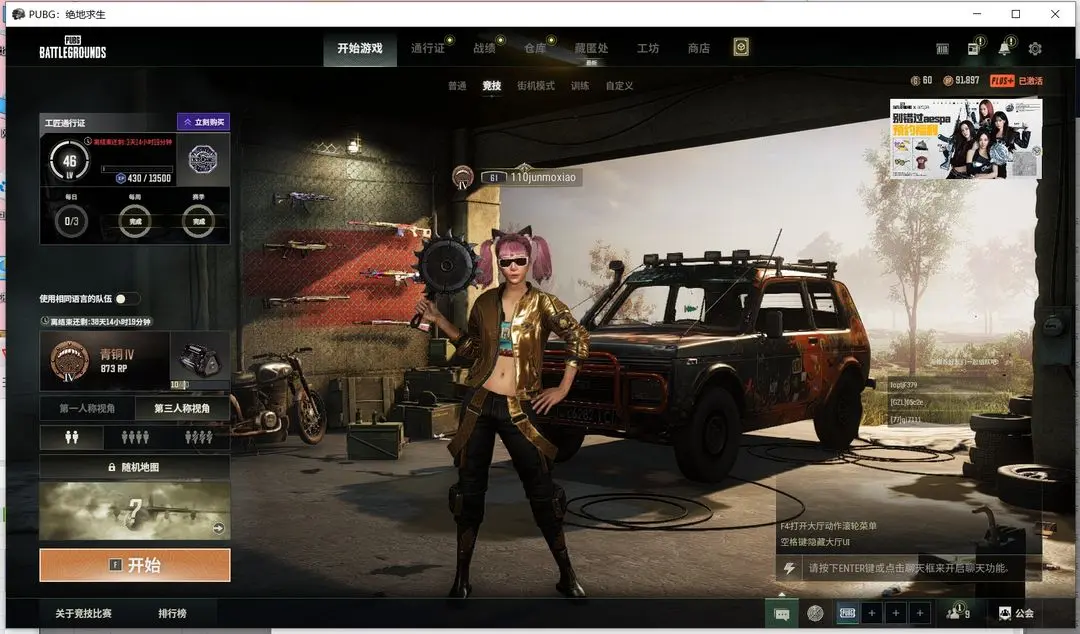Open the news panel icon

coord(974,48)
